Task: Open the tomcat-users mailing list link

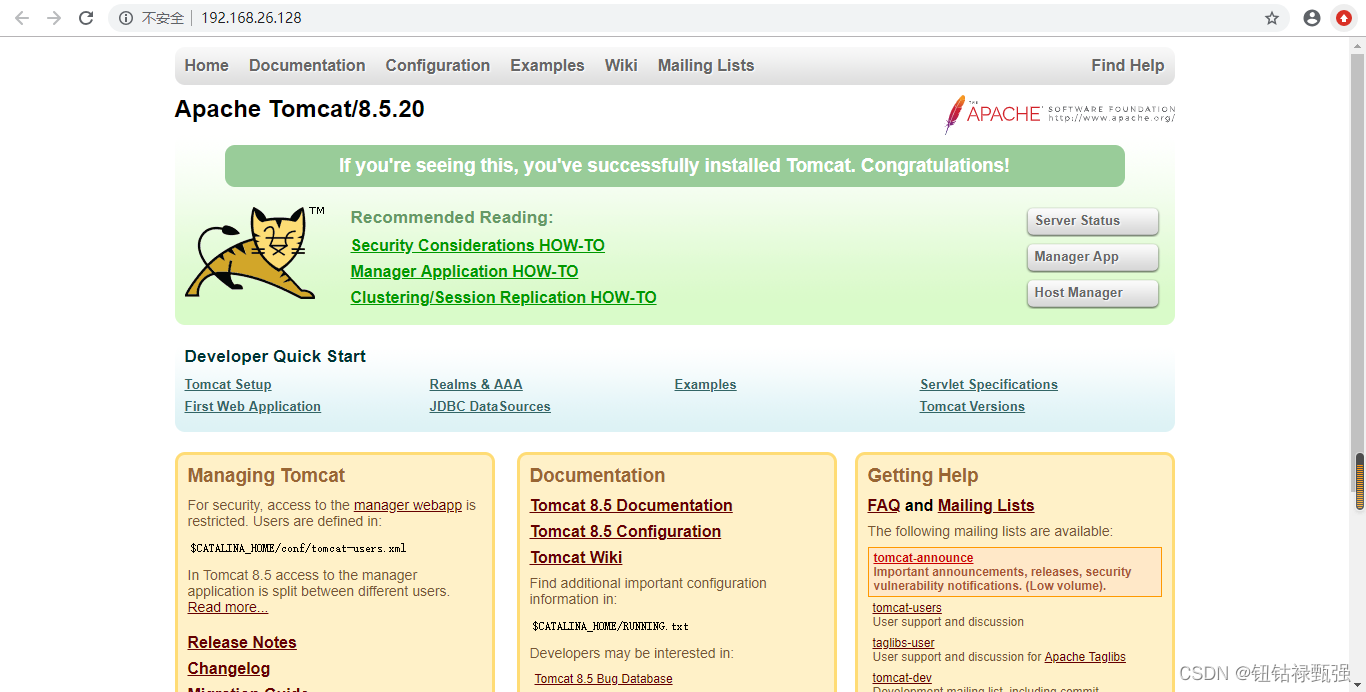Action: (907, 607)
